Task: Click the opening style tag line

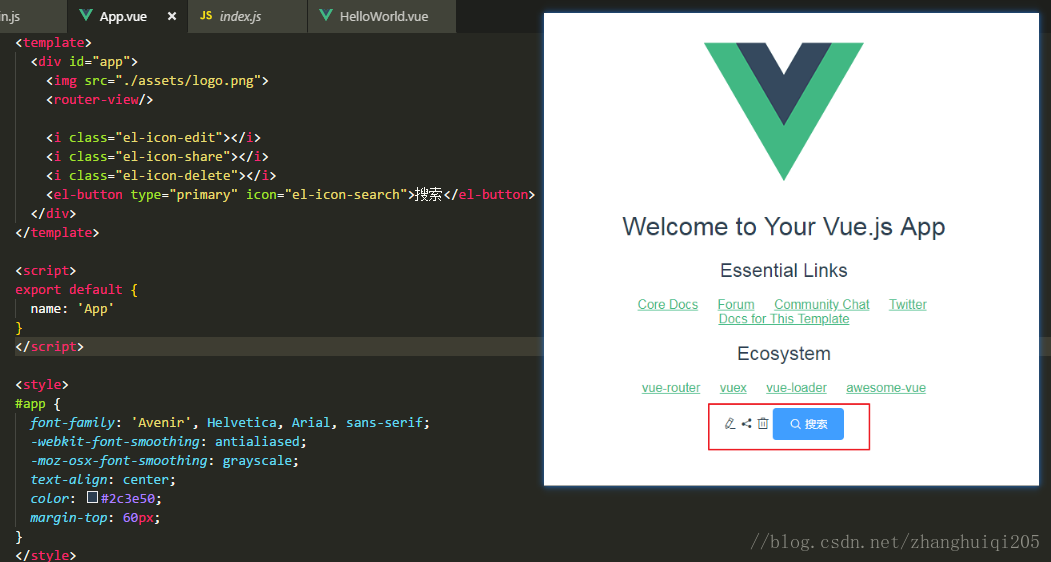Action: click(x=42, y=385)
